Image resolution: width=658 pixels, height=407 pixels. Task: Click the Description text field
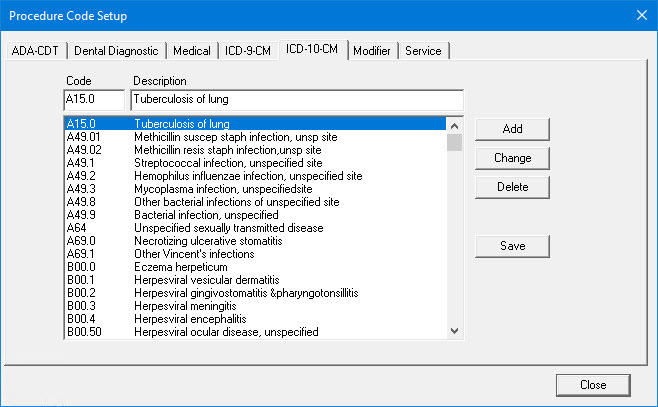pos(296,100)
